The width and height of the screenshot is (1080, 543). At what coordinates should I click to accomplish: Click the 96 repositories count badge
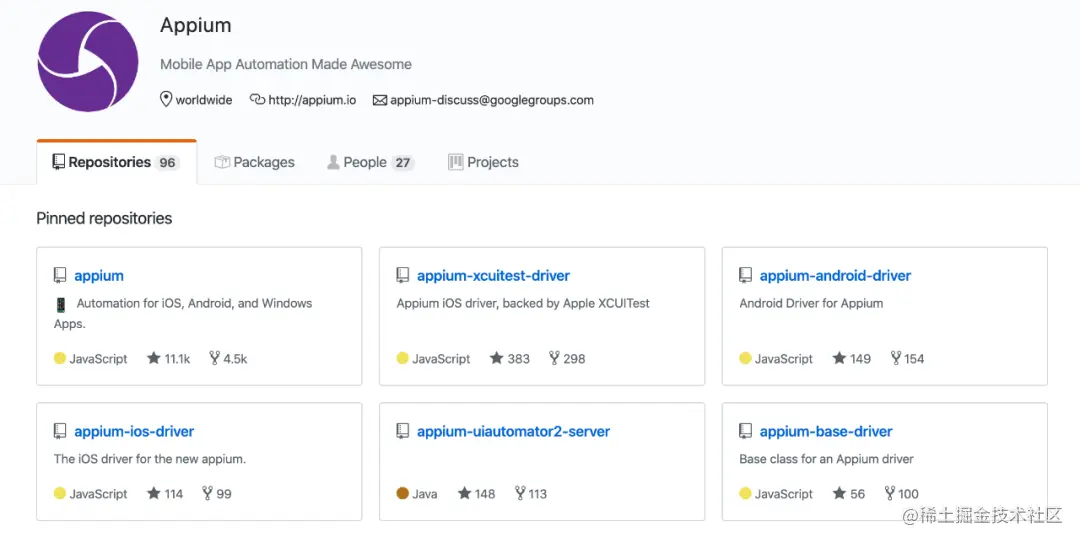point(167,163)
